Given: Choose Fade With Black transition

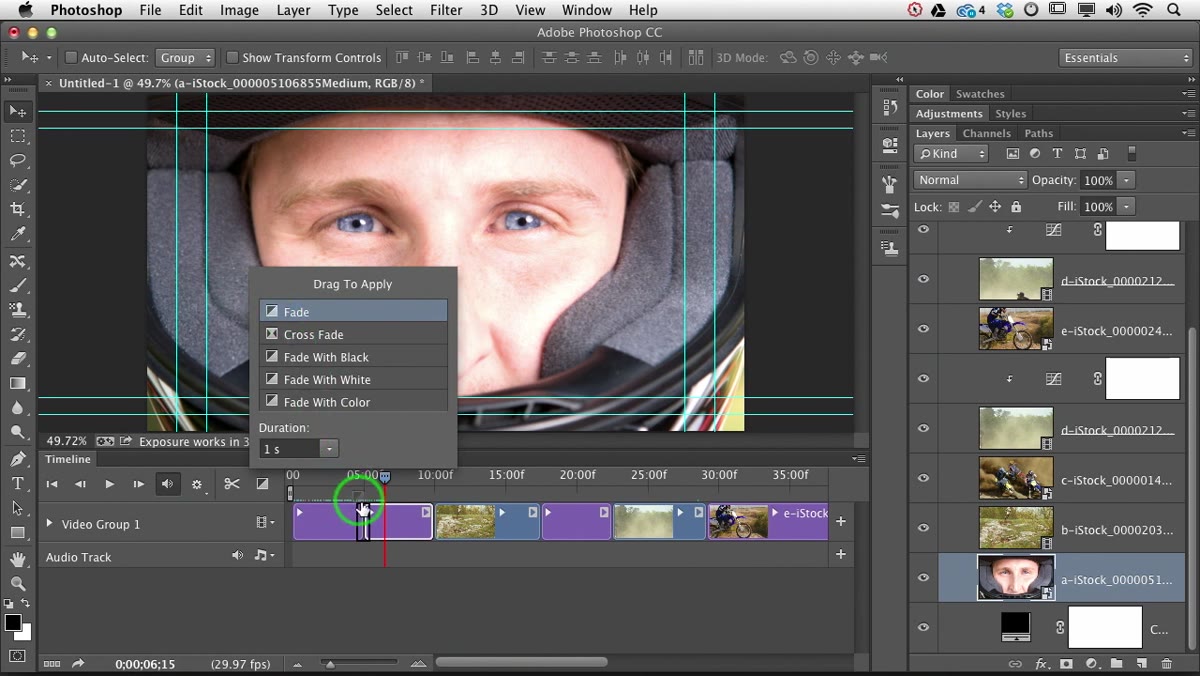Looking at the screenshot, I should pyautogui.click(x=353, y=357).
